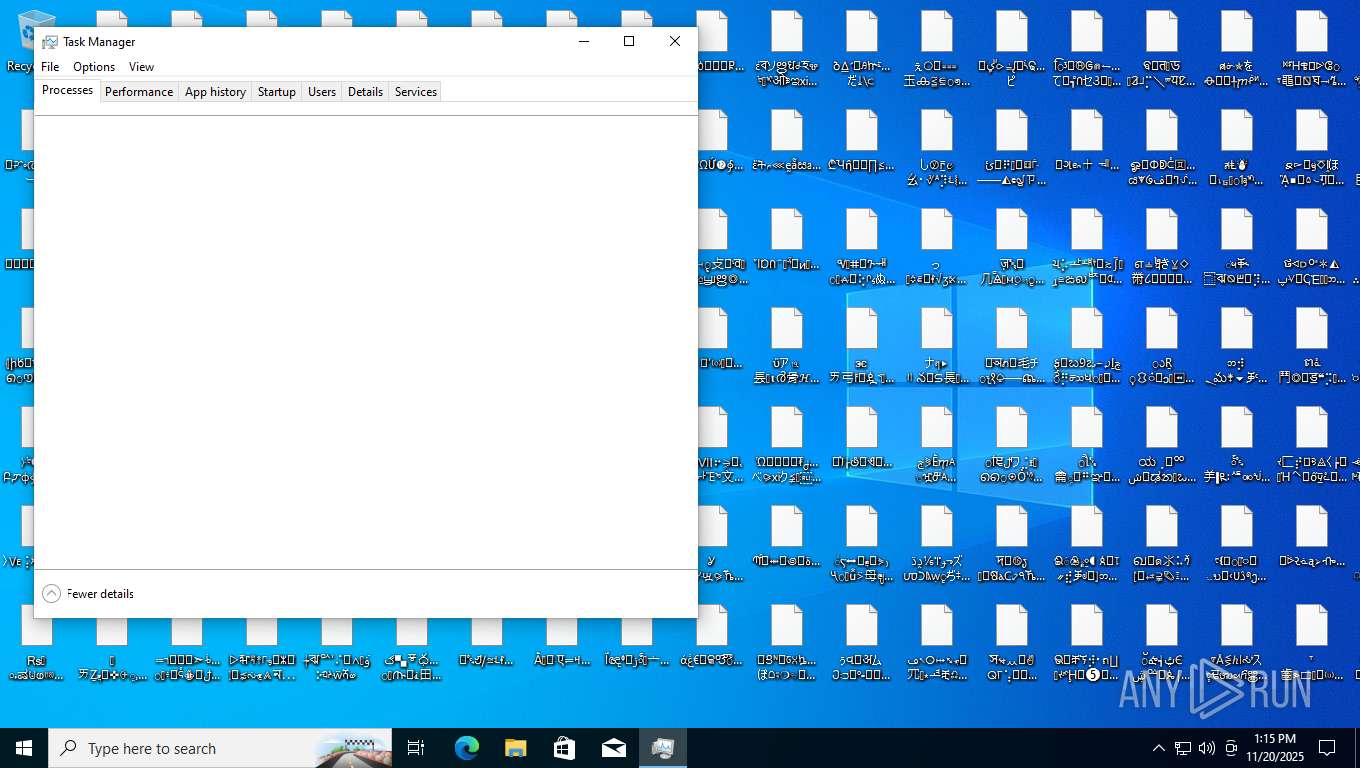Image resolution: width=1360 pixels, height=768 pixels.
Task: Close the Task Manager window
Action: coord(675,41)
